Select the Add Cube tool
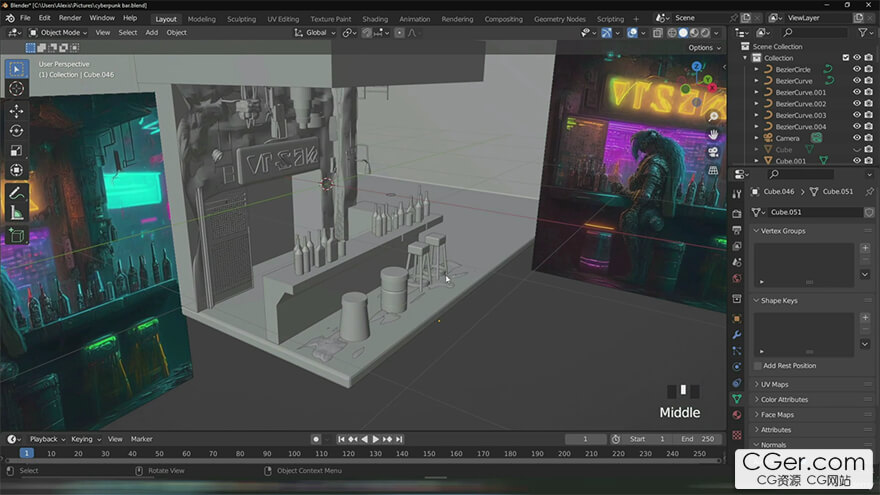Screen dimensions: 880x495 coord(16,235)
